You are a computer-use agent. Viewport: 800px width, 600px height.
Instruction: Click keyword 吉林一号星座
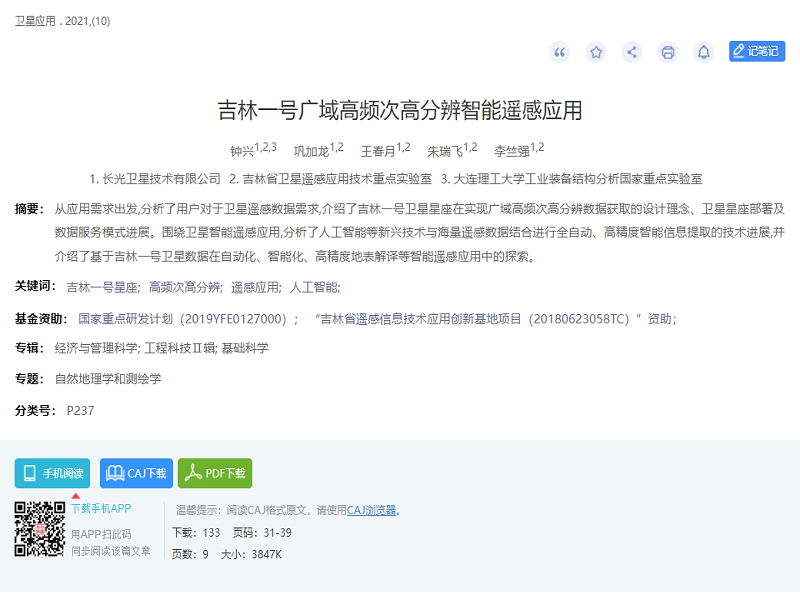102,287
